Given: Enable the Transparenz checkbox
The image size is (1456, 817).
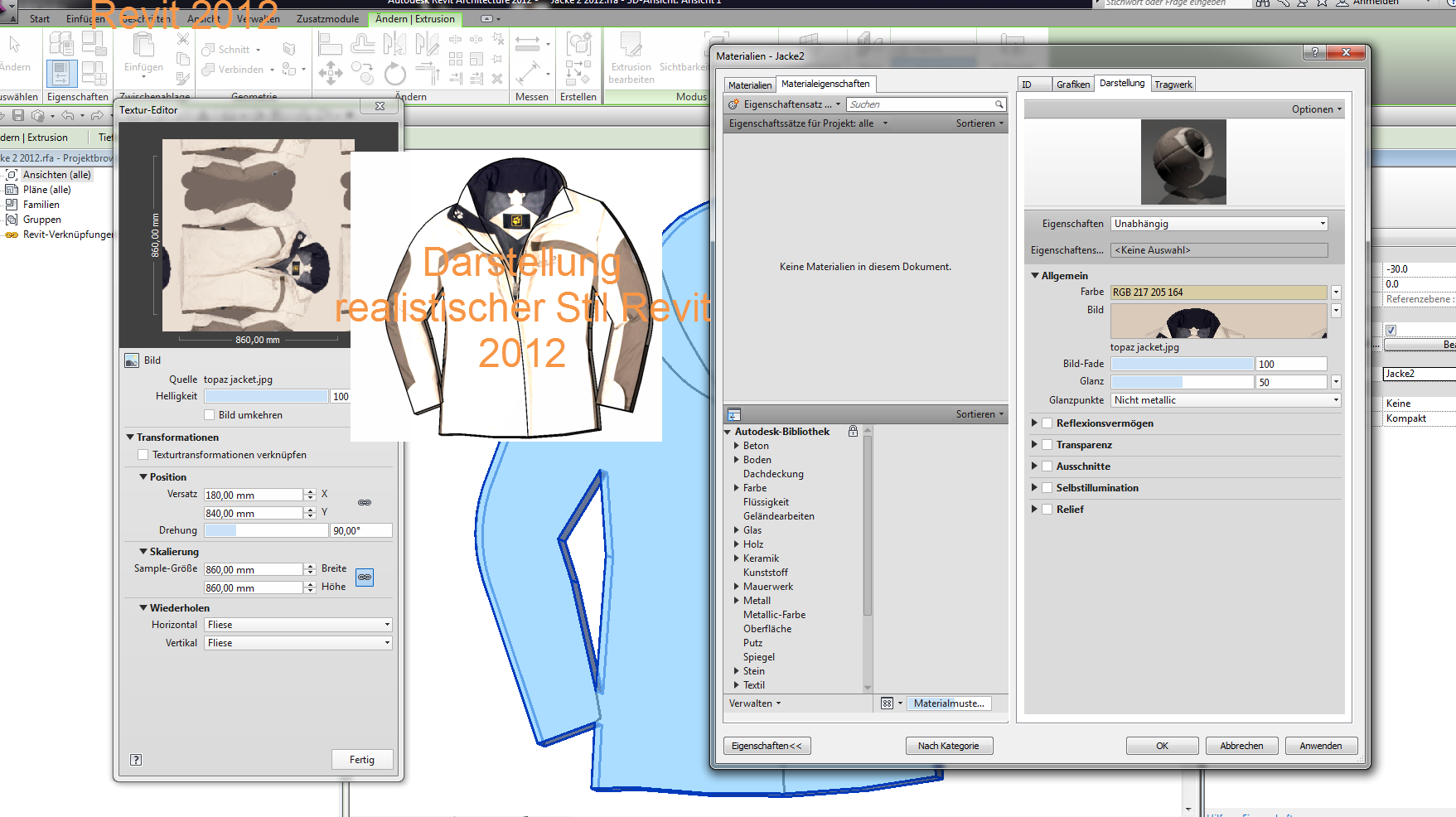Looking at the screenshot, I should [1047, 445].
